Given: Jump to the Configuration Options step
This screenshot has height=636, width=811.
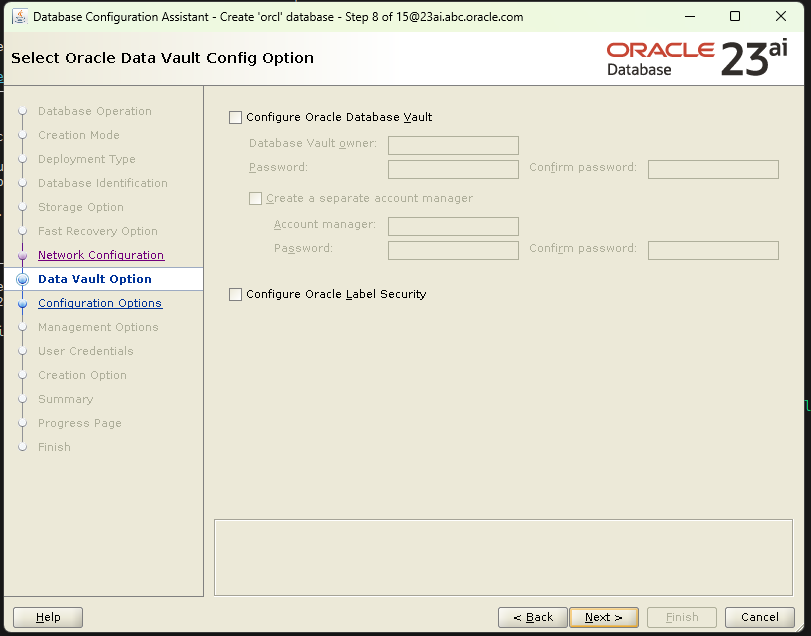Looking at the screenshot, I should click(99, 303).
